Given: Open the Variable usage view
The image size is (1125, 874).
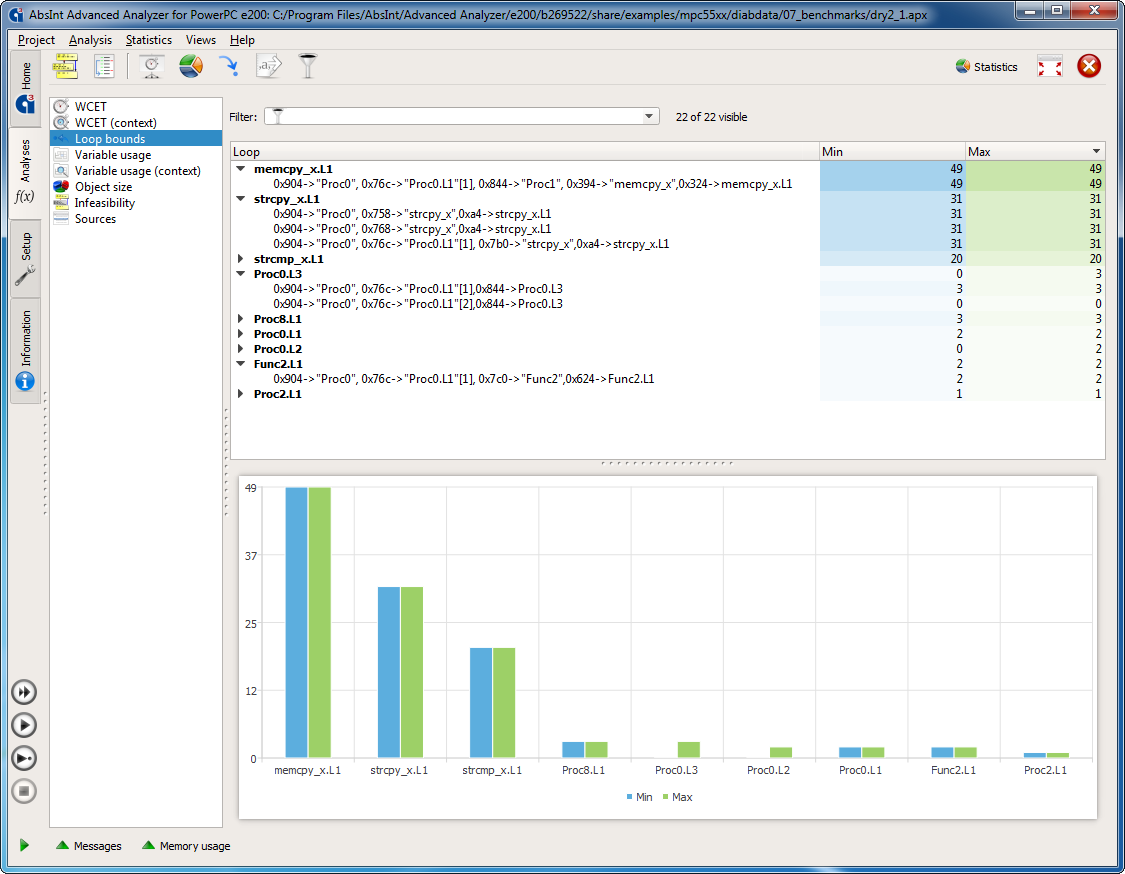Looking at the screenshot, I should point(136,155).
